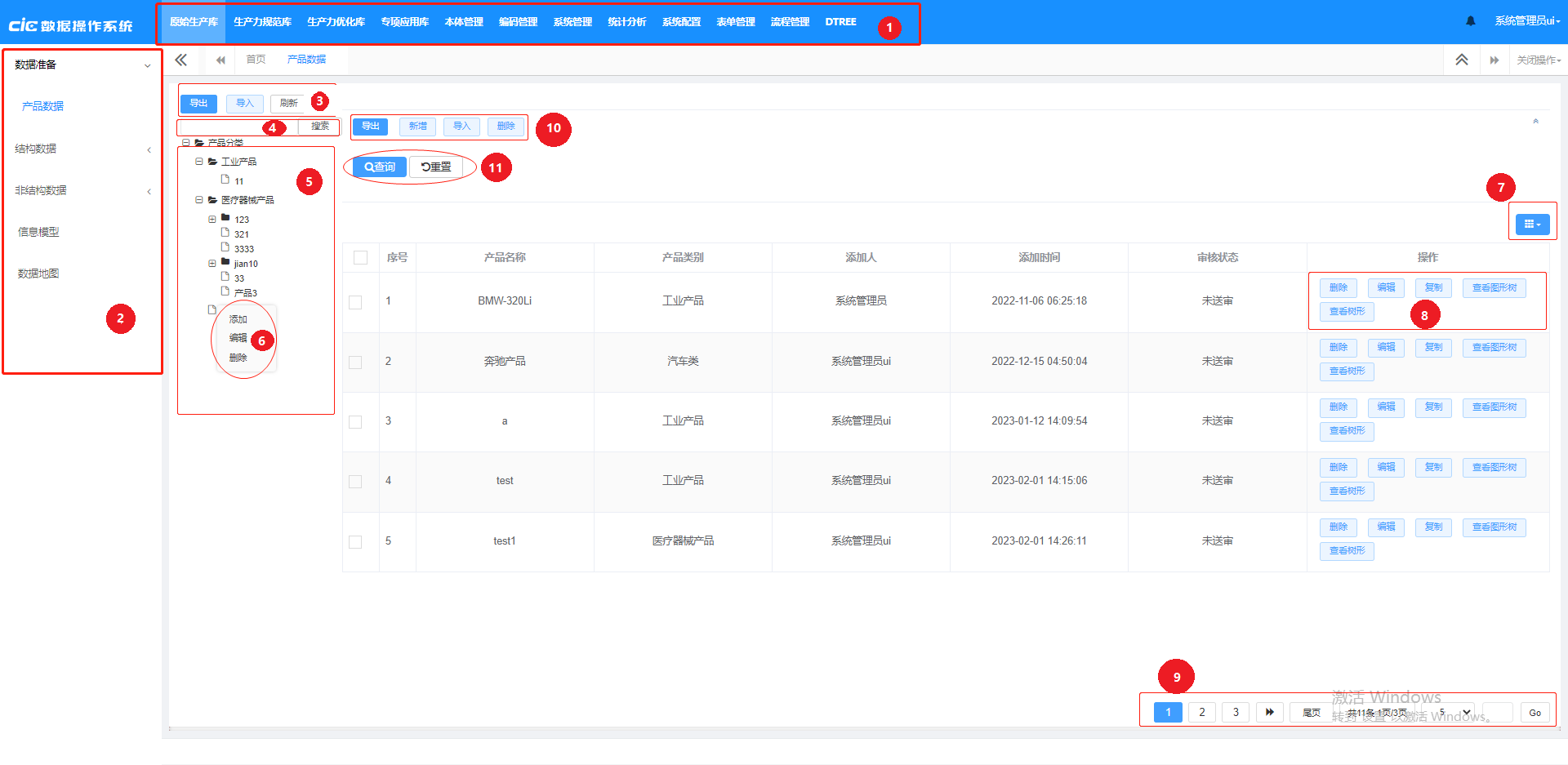
Task: Click the tree search input field
Action: pos(237,127)
